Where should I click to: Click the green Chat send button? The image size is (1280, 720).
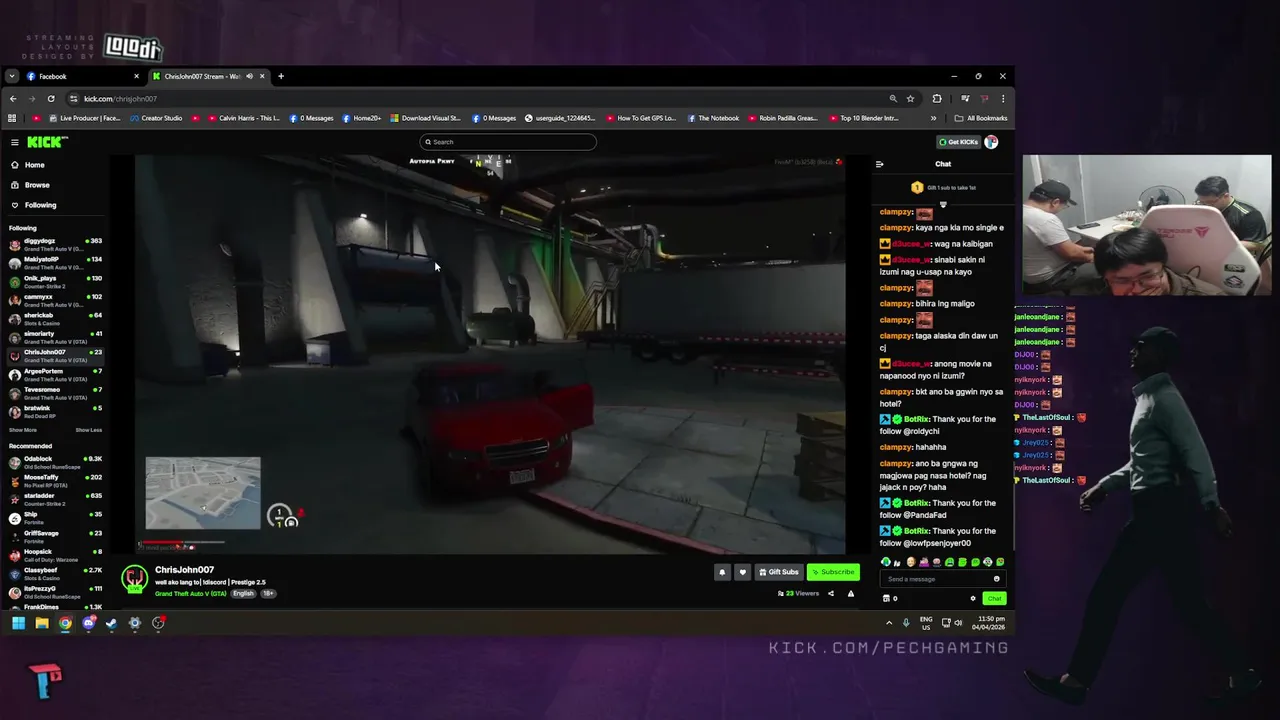(994, 598)
